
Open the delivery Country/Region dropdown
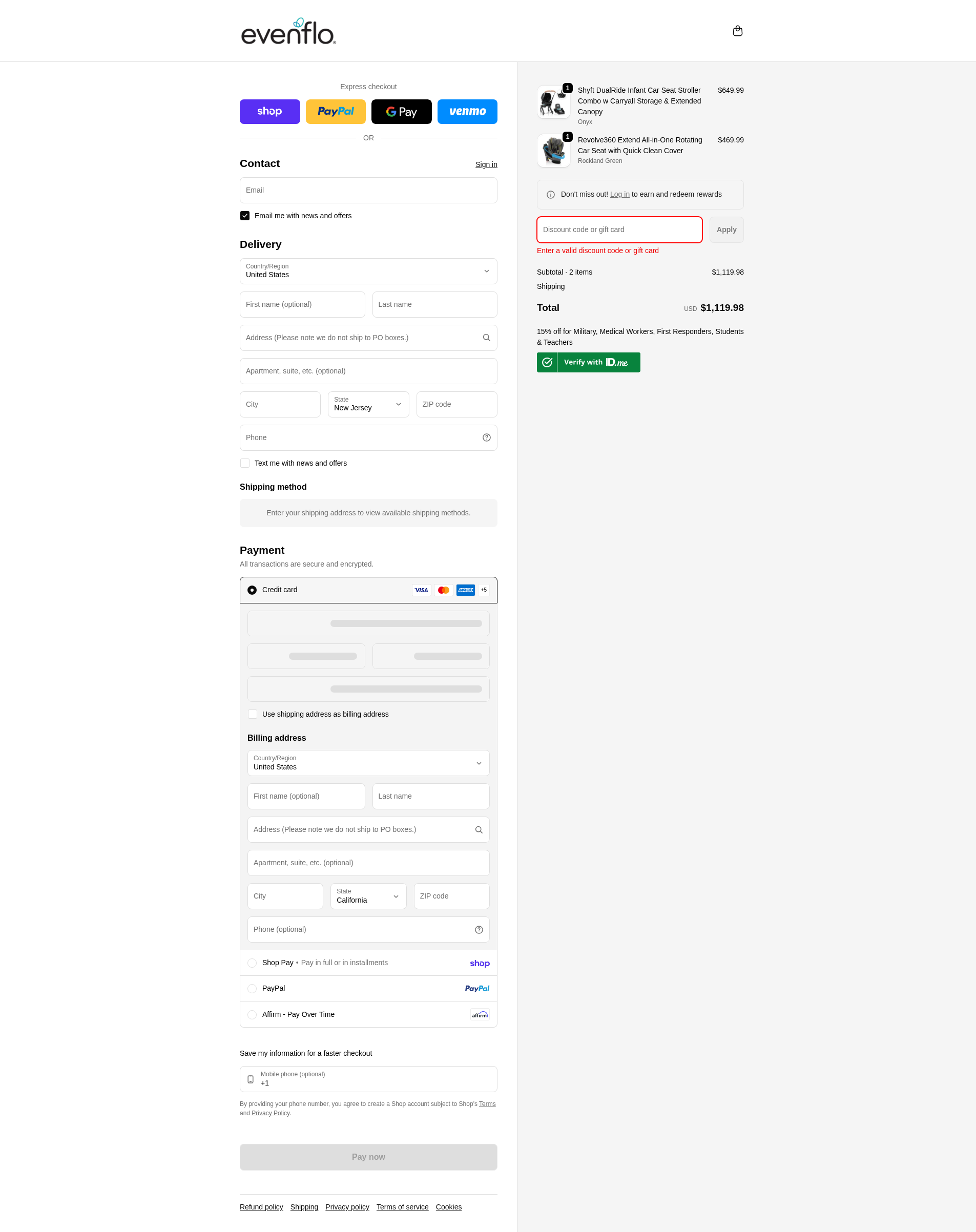[368, 272]
